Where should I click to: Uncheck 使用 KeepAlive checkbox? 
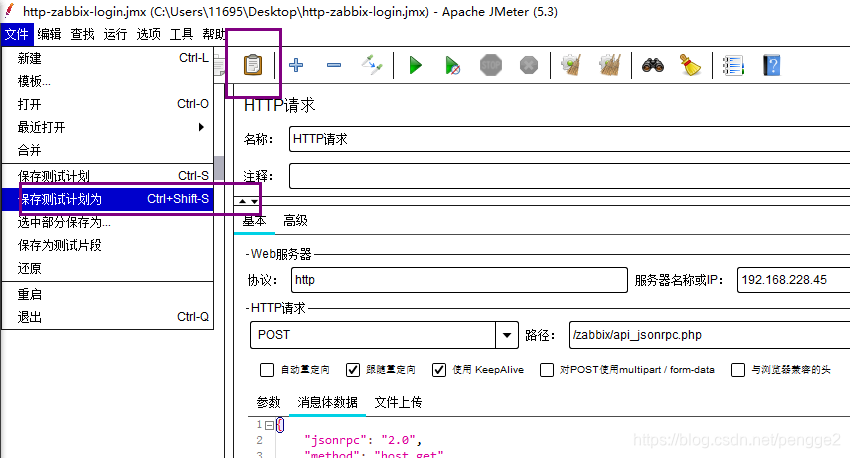click(x=439, y=370)
